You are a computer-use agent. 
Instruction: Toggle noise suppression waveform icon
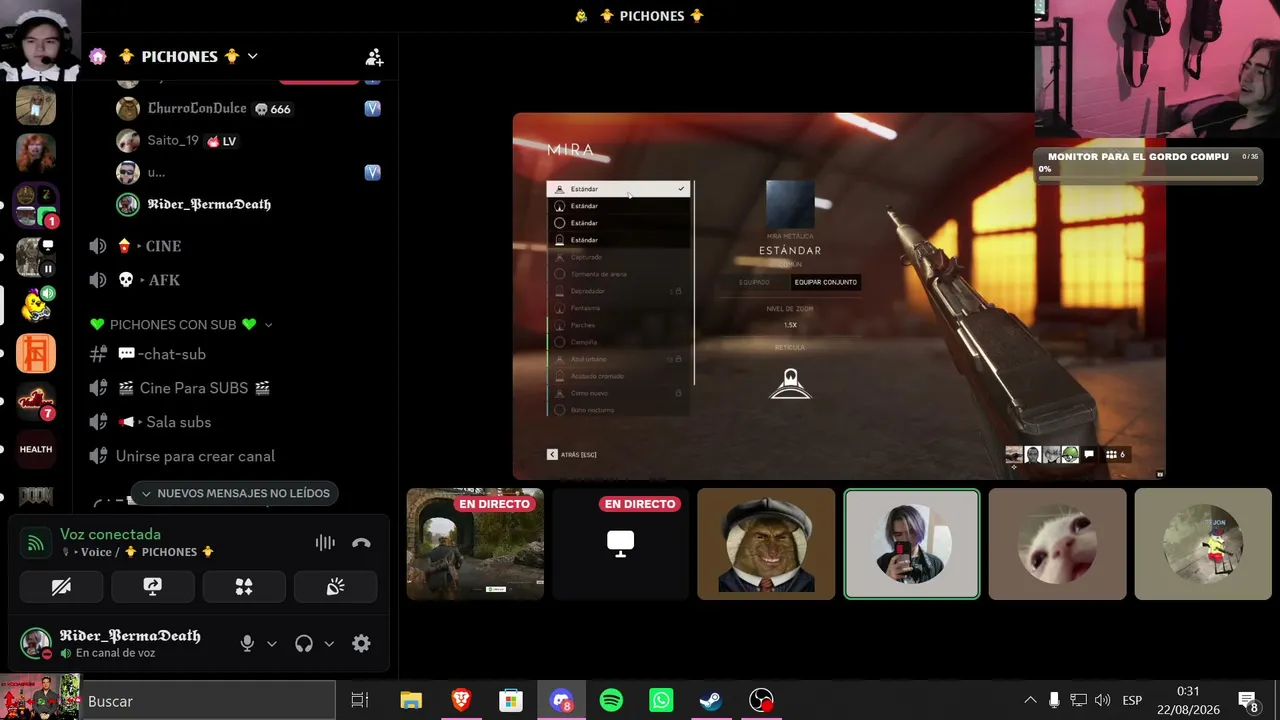(325, 543)
